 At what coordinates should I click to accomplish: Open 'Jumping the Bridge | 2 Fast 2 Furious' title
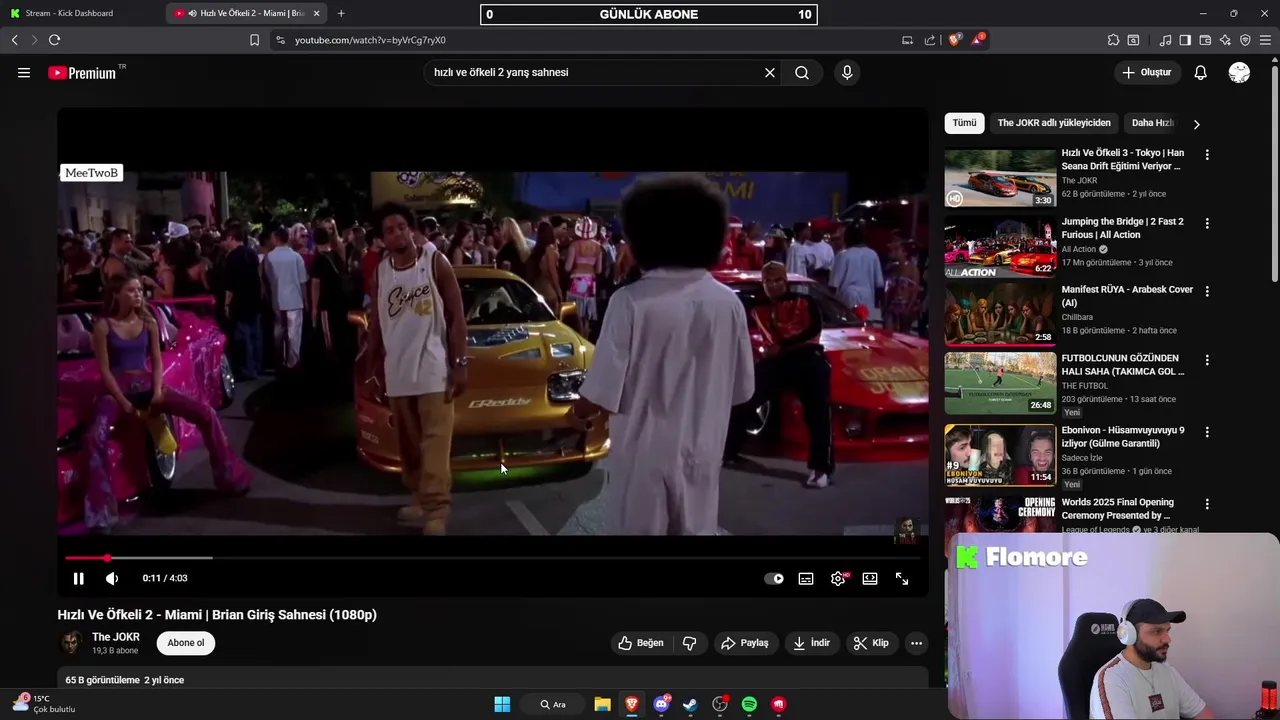coord(1122,228)
